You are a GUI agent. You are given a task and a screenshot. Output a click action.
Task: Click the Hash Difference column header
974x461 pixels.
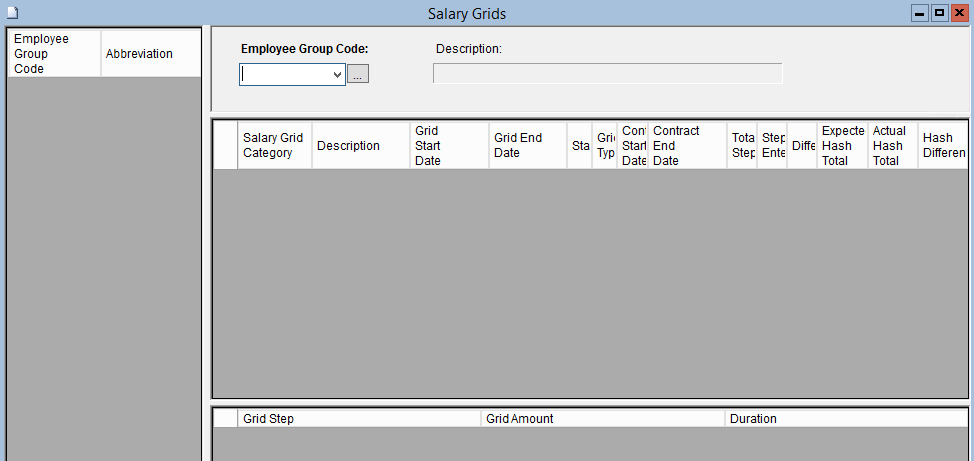(x=943, y=146)
